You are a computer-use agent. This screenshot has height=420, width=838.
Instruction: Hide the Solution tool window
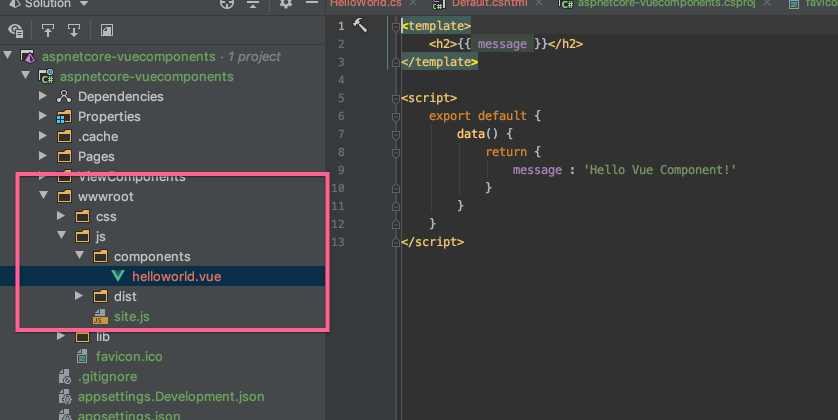tap(312, 3)
